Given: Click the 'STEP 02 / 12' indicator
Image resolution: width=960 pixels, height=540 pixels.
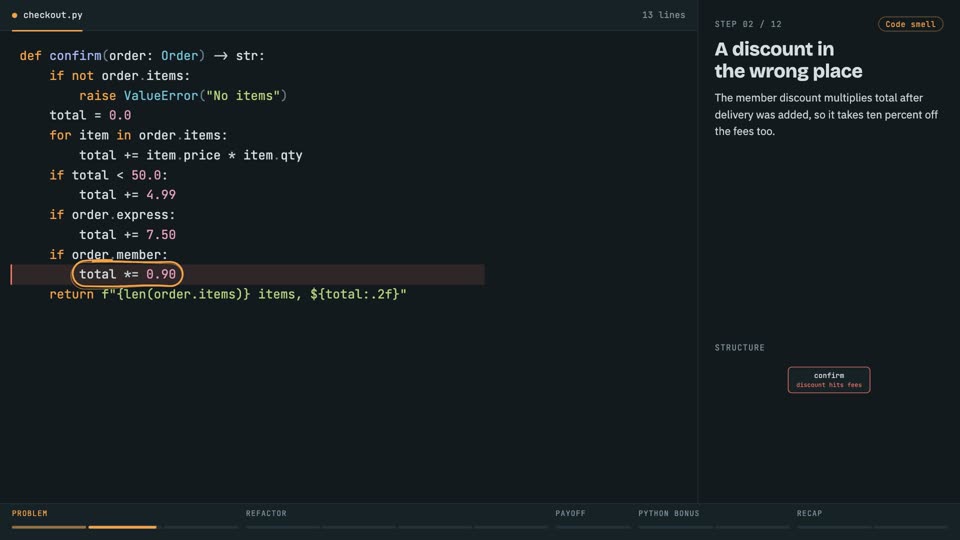Looking at the screenshot, I should [x=748, y=24].
